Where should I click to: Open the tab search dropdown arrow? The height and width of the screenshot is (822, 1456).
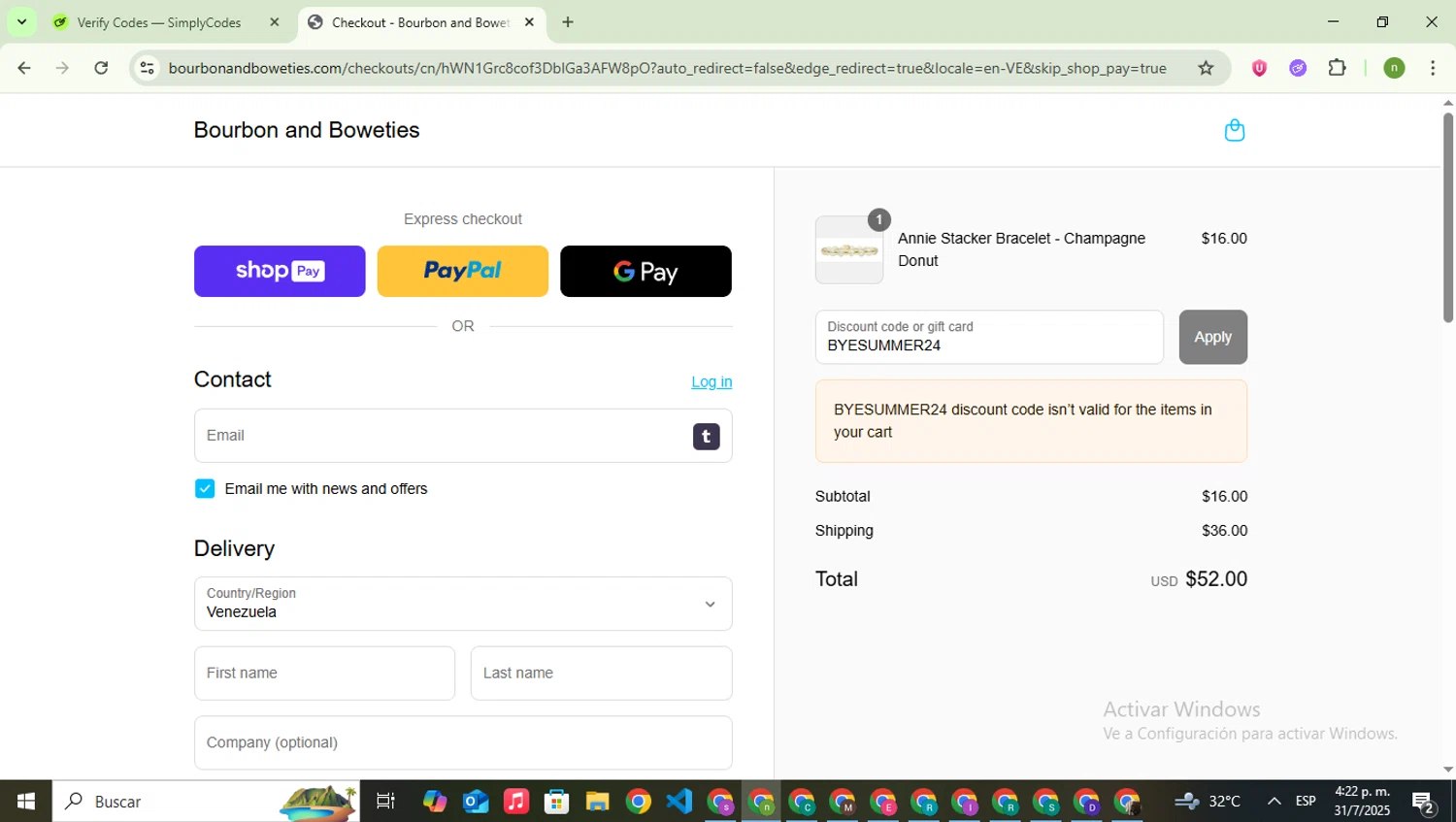tap(21, 22)
